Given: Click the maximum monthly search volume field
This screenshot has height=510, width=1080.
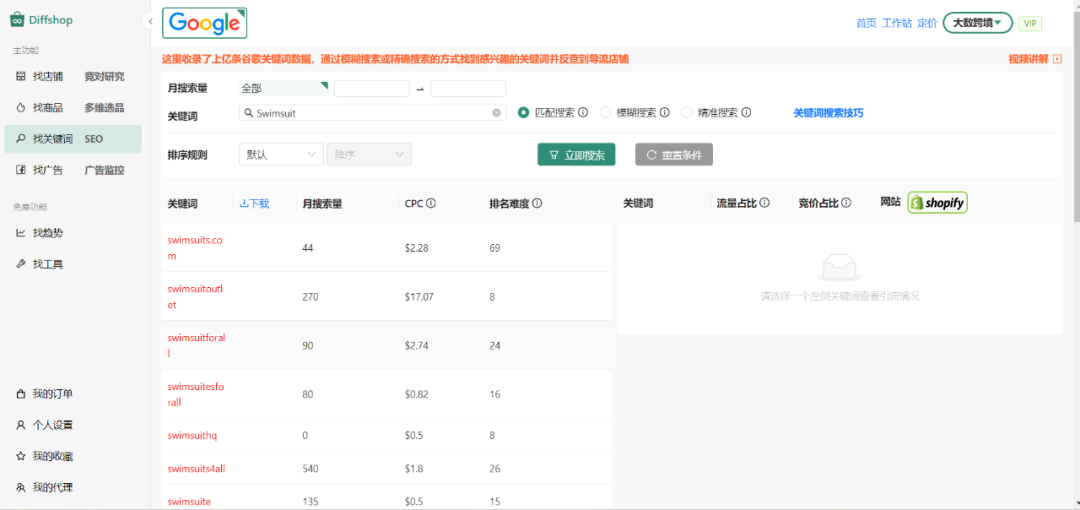Looking at the screenshot, I should tap(468, 88).
